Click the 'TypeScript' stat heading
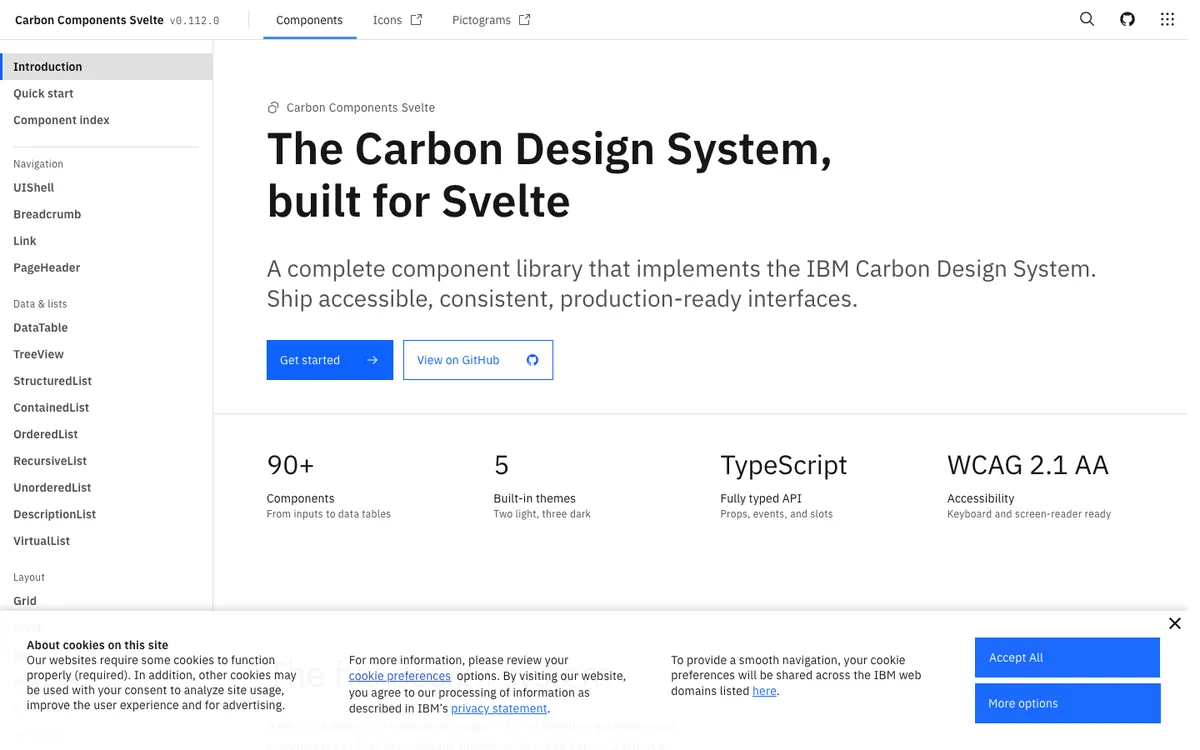This screenshot has height=750, width=1200. [784, 465]
